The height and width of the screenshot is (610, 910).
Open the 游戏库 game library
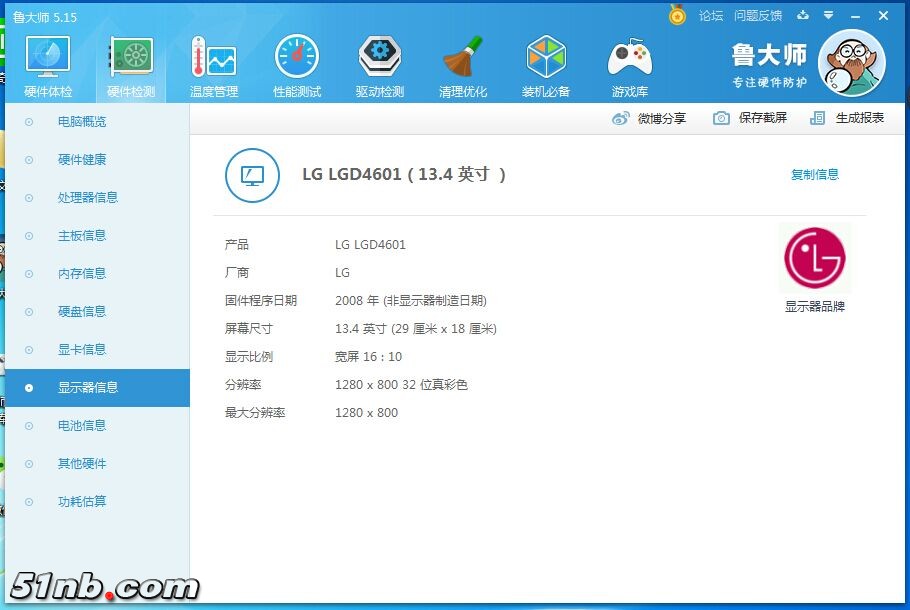point(629,63)
